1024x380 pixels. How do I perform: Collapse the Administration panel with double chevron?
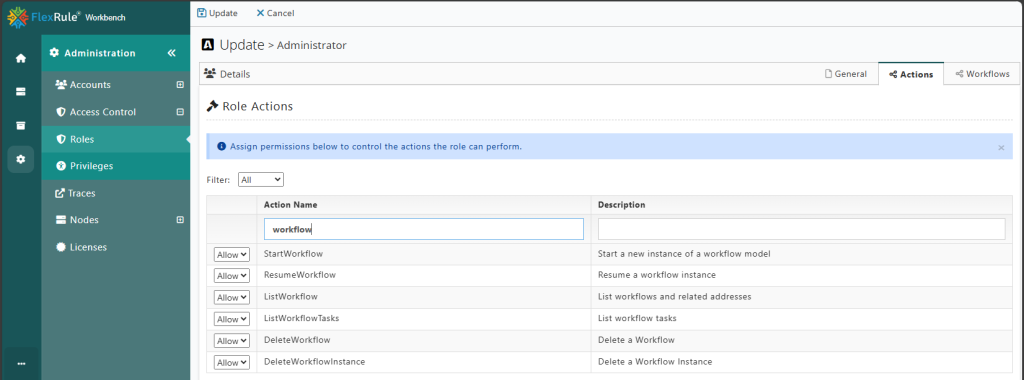[172, 53]
